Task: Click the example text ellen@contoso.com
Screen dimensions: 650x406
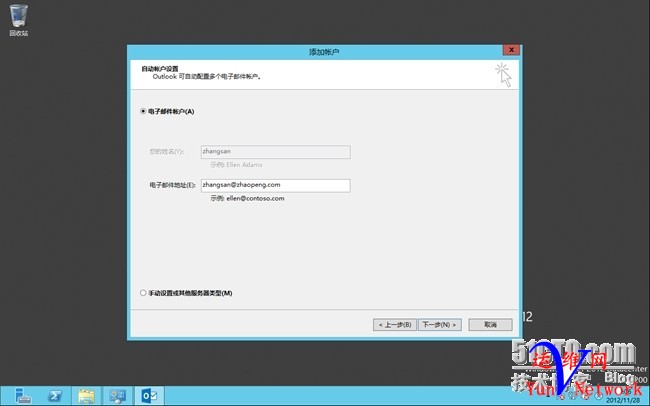Action: click(255, 198)
